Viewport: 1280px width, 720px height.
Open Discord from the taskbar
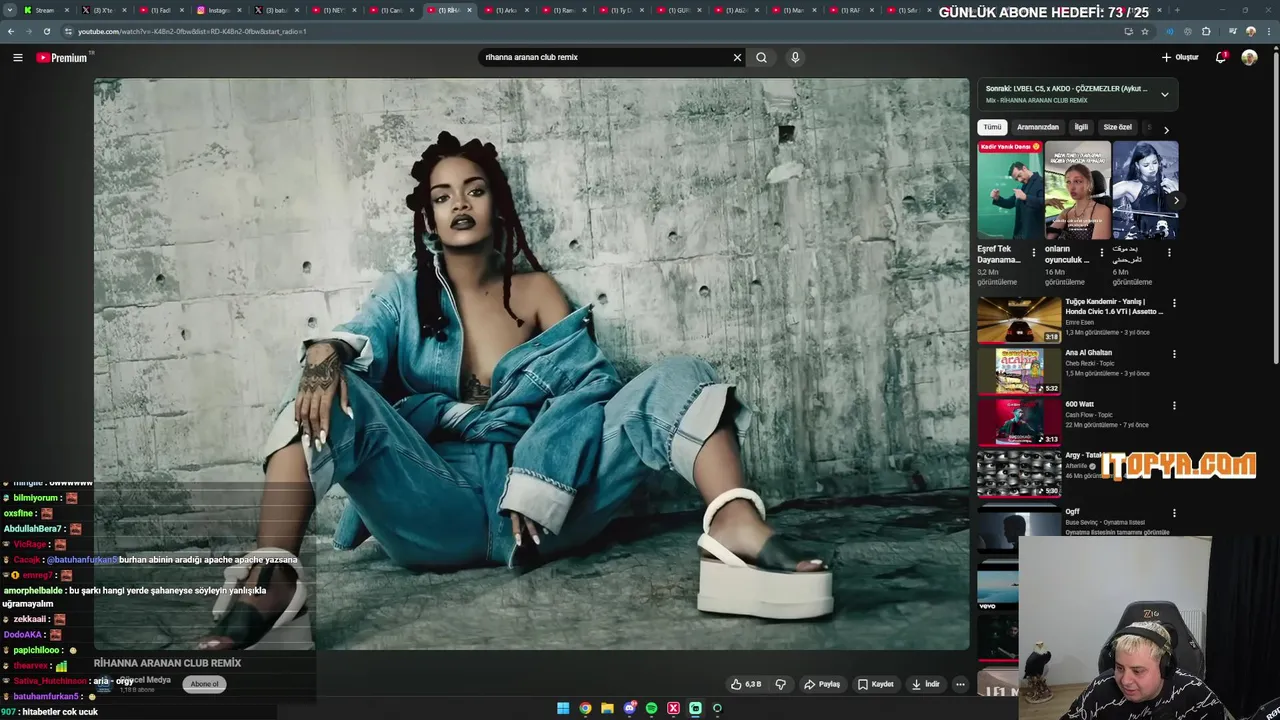click(629, 708)
